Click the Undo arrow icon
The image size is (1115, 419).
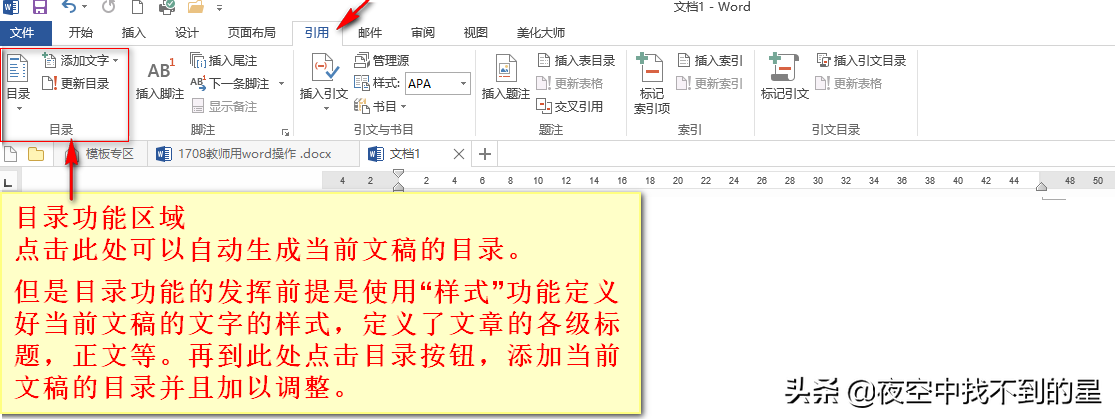[x=69, y=8]
